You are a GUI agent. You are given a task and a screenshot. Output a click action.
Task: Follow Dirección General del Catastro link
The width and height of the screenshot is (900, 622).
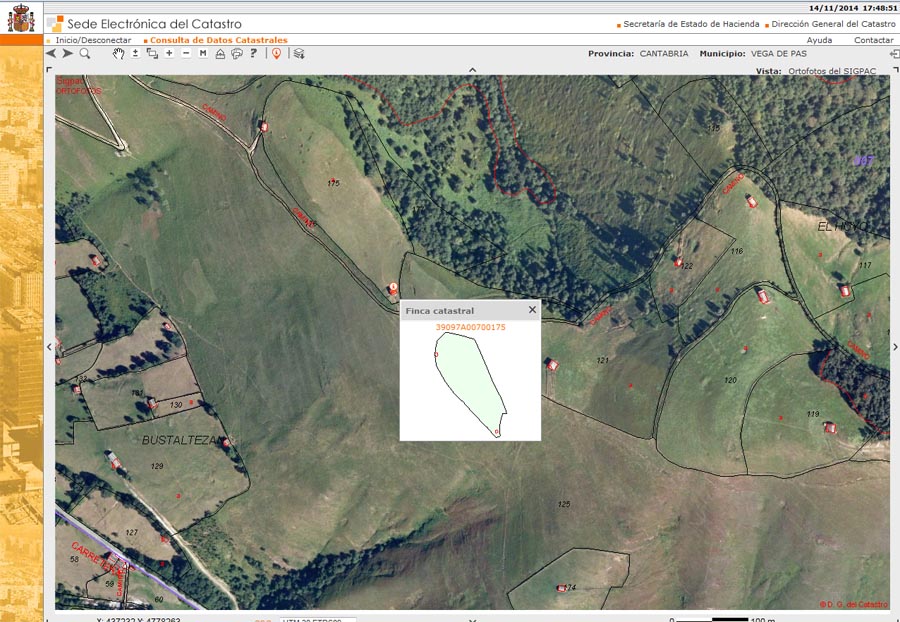click(833, 24)
